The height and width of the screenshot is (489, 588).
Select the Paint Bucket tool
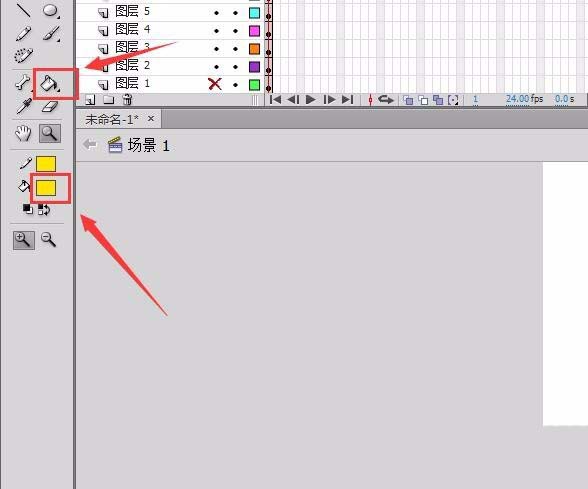click(x=50, y=83)
